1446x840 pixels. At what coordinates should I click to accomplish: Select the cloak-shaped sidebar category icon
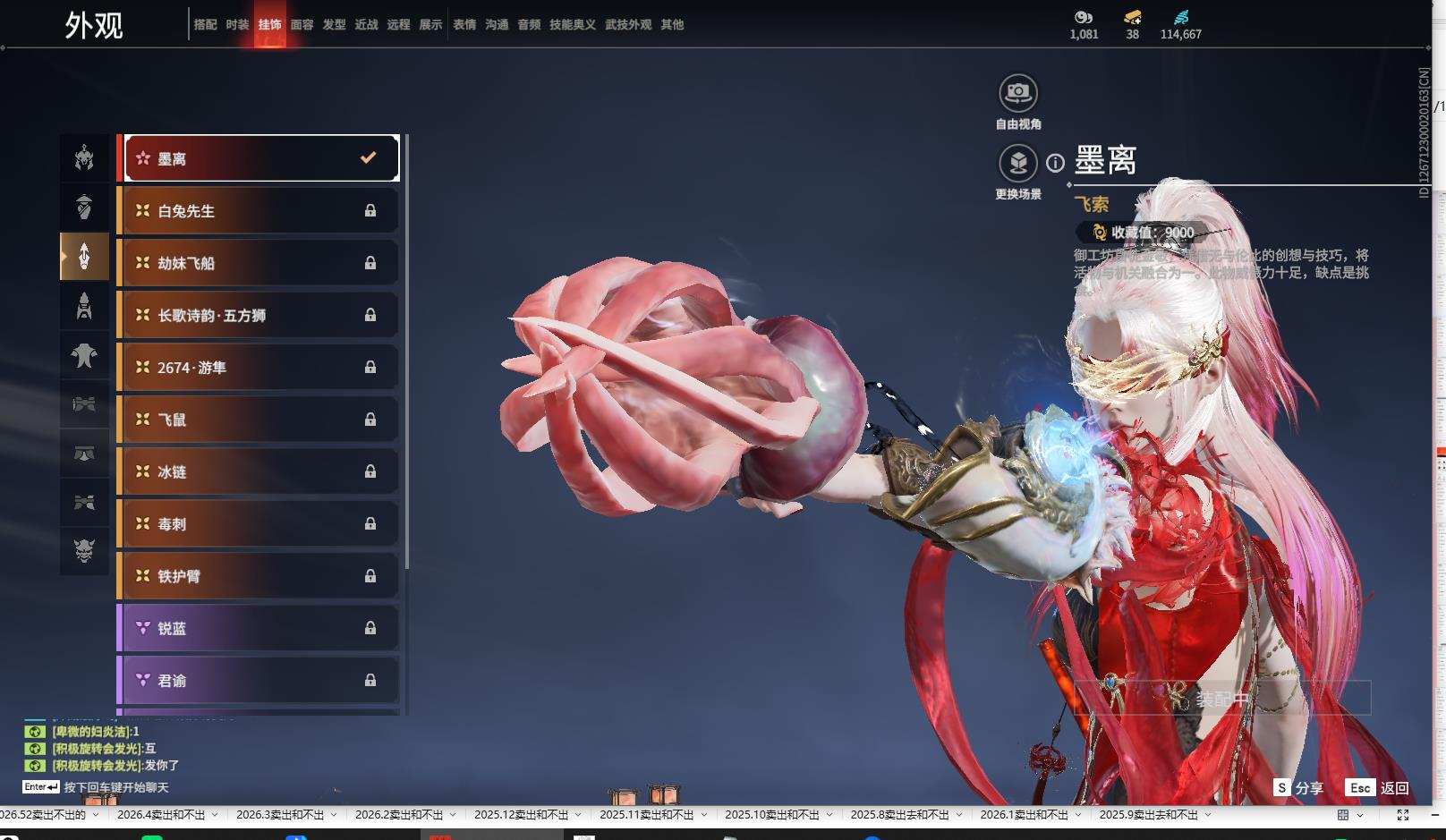(84, 355)
